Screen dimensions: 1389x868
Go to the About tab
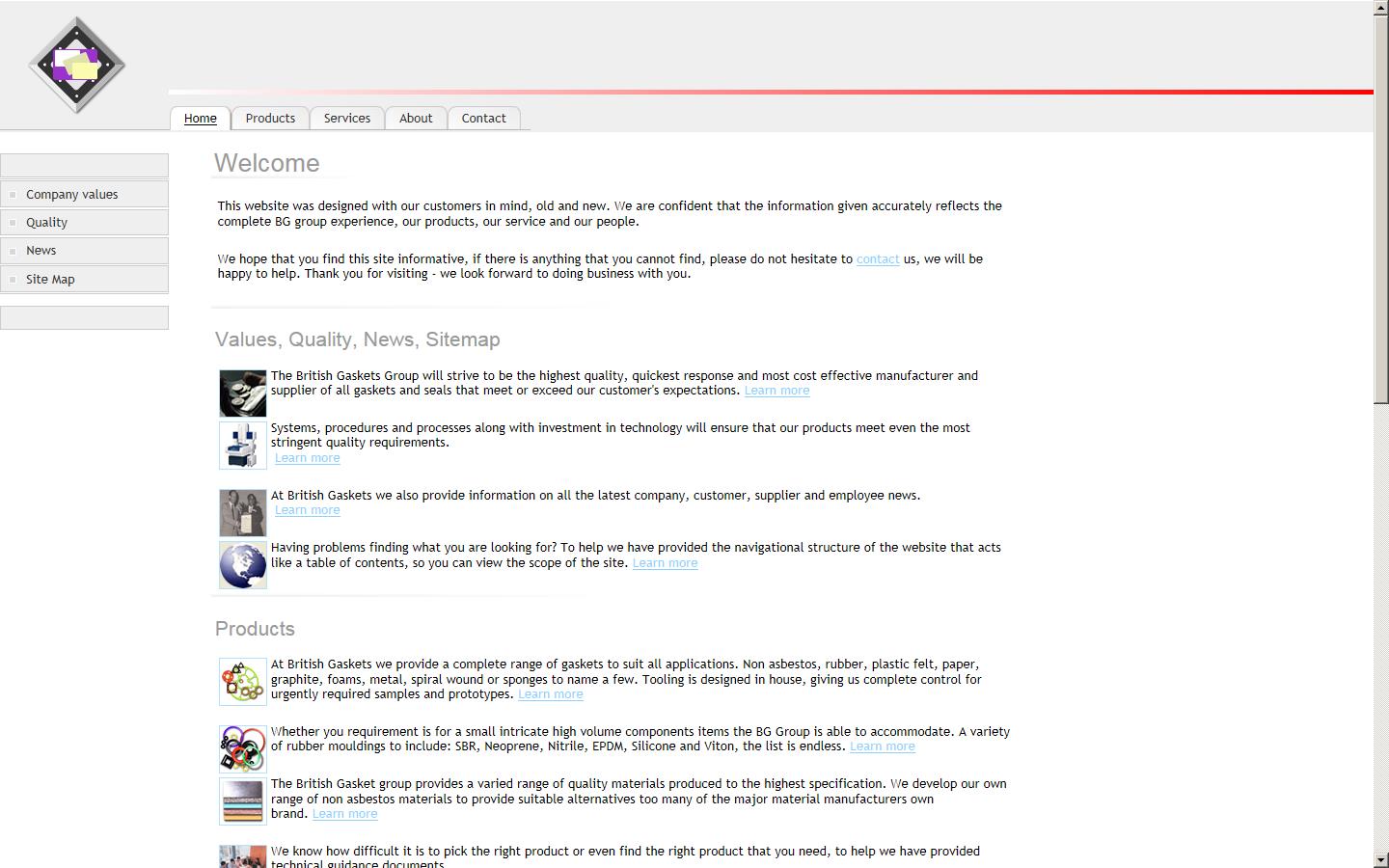tap(416, 118)
